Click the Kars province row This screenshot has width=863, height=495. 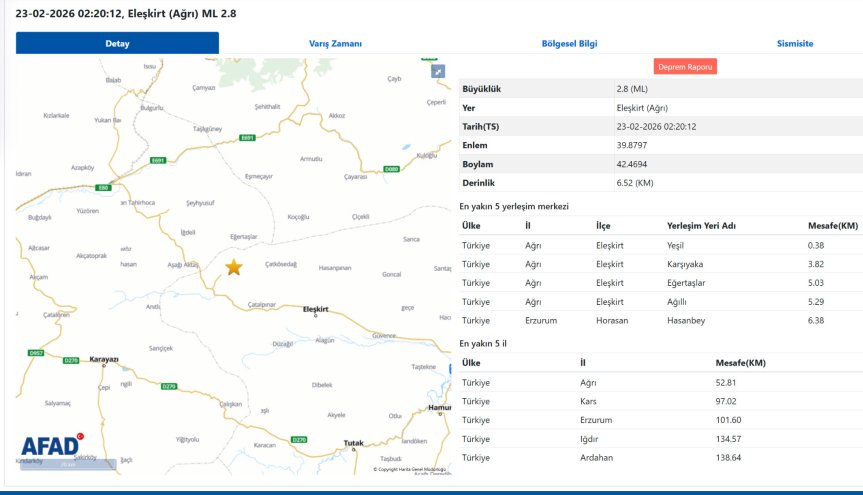pos(661,401)
